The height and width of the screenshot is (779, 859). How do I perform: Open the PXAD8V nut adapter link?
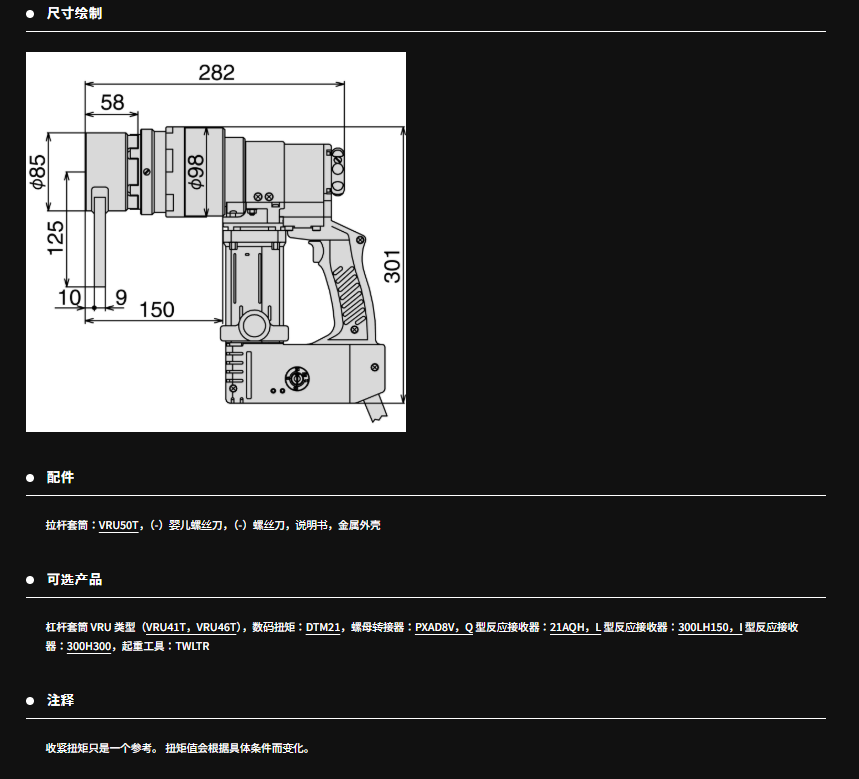(436, 627)
